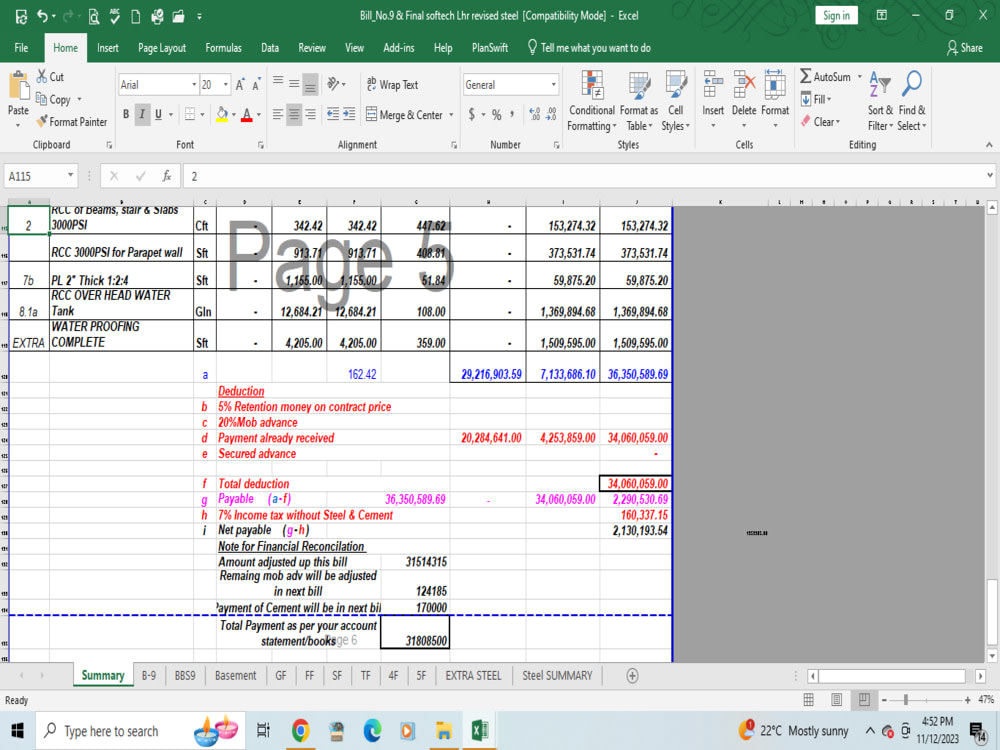The height and width of the screenshot is (750, 1000).
Task: Toggle bold formatting
Action: pos(125,114)
